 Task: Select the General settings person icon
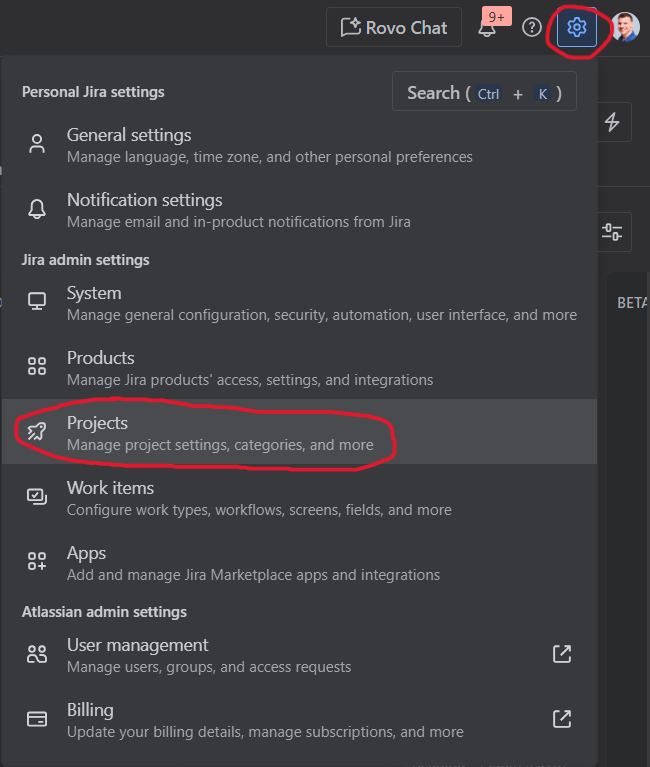click(37, 144)
